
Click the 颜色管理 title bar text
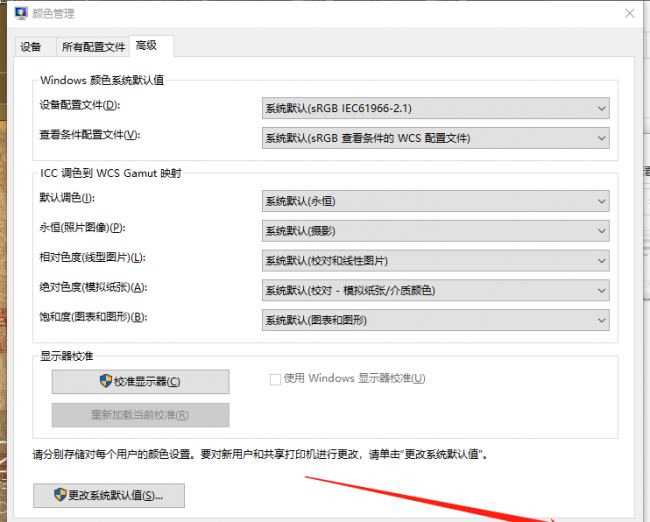[x=53, y=14]
